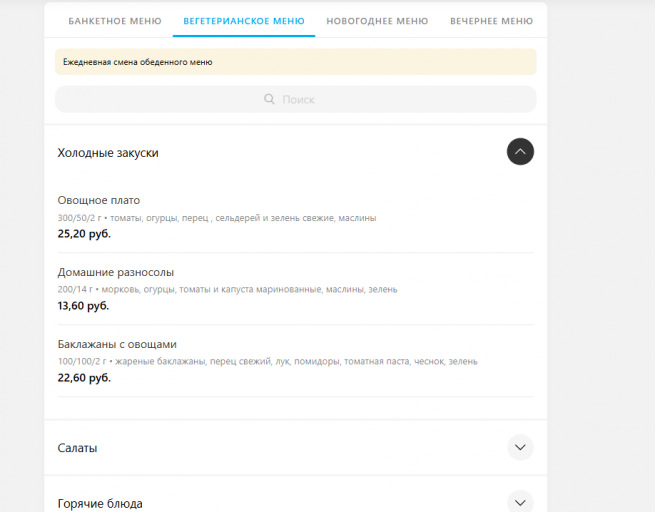Click the Салаты section heading
Screen dimensions: 655x512
(x=77, y=448)
